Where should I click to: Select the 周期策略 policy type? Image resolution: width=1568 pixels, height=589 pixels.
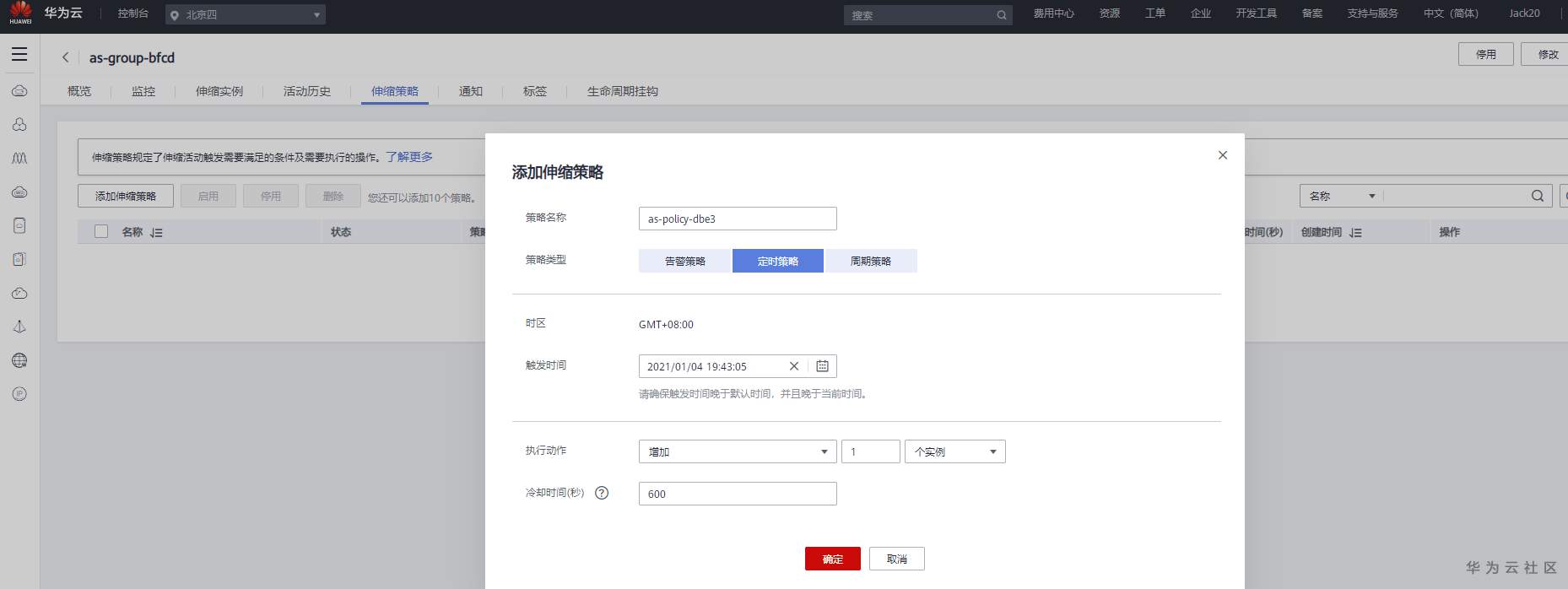pos(871,261)
